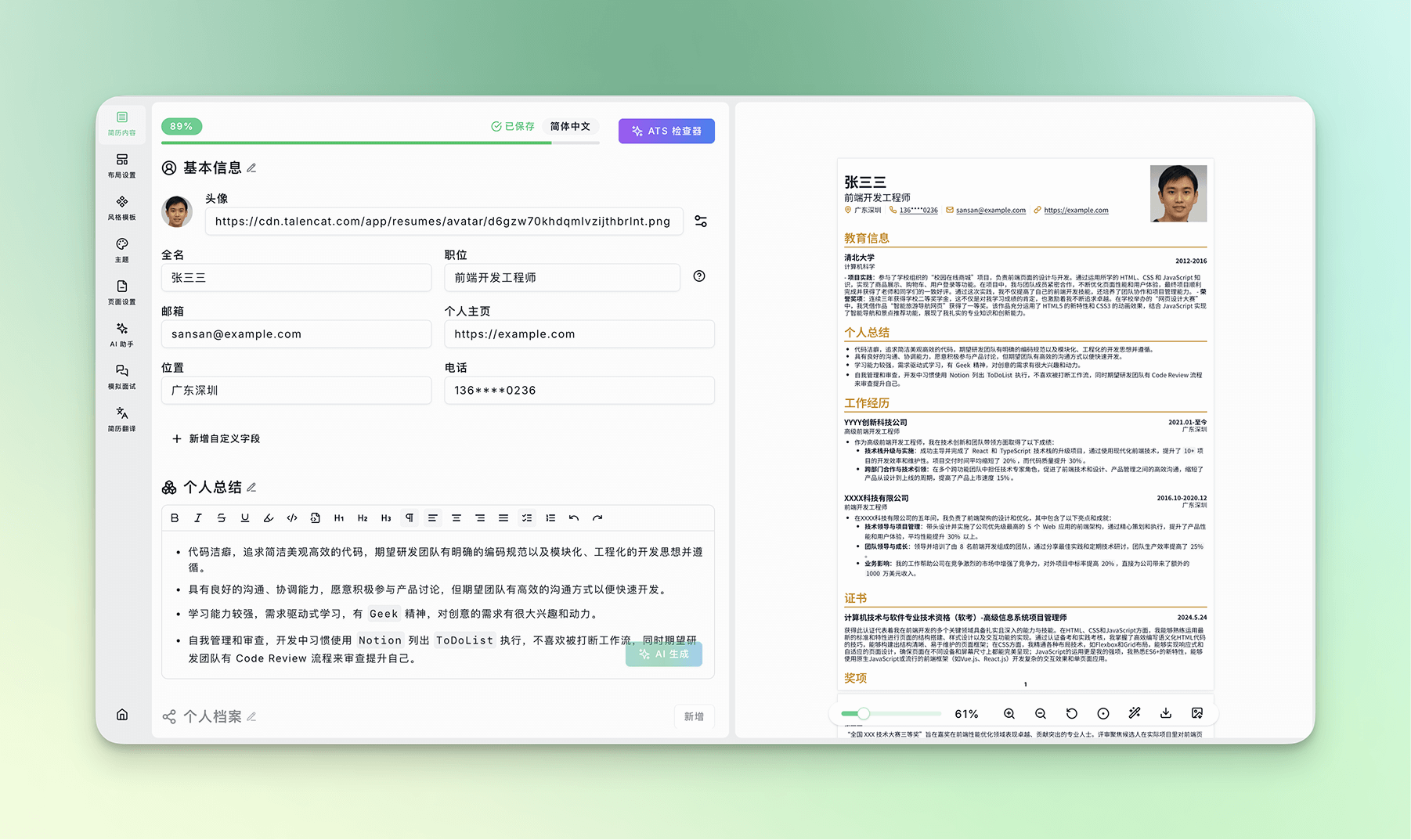Open 风格模板 in the sidebar

tap(121, 207)
